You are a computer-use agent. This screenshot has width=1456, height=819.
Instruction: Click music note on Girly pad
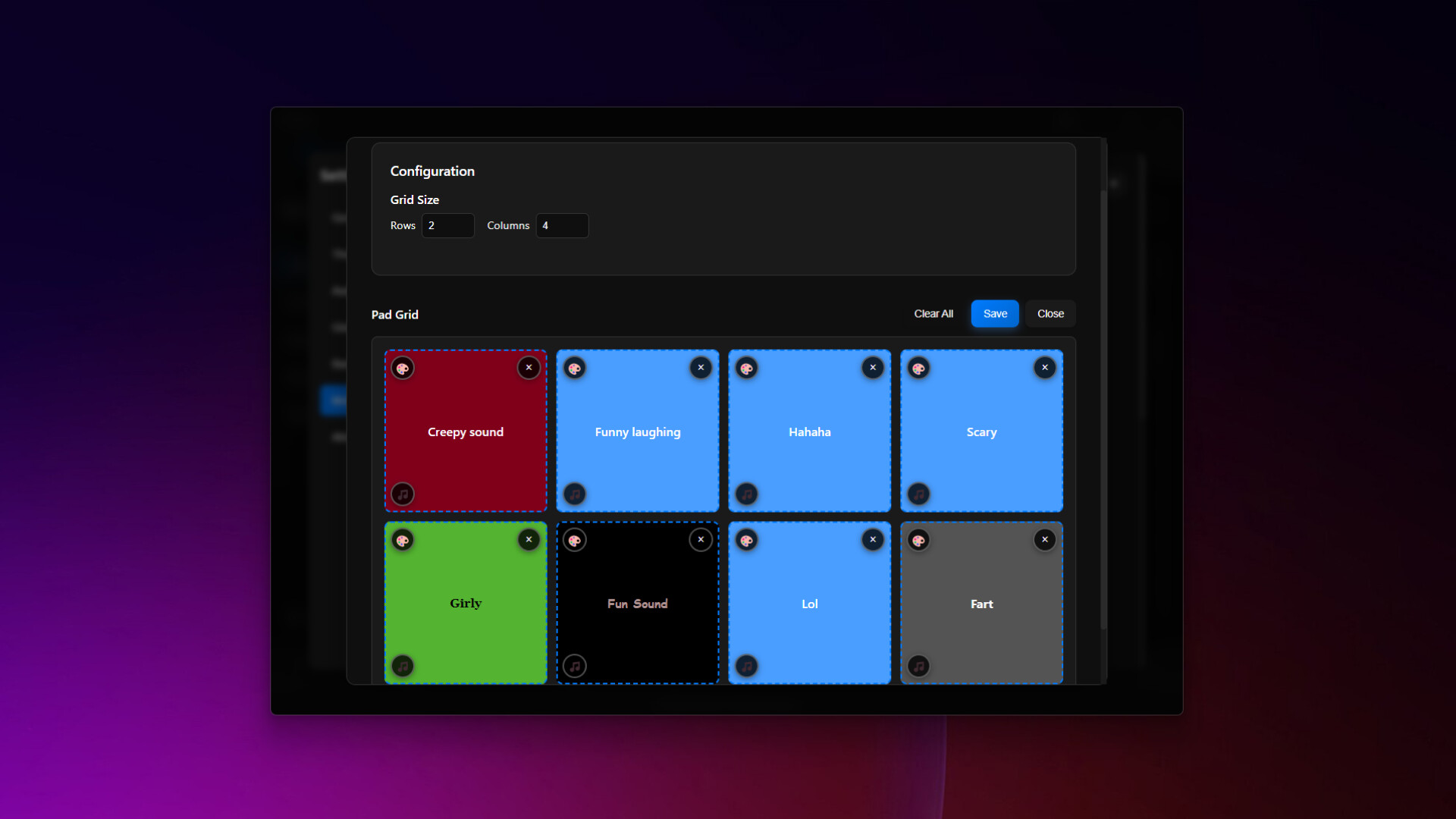(403, 667)
